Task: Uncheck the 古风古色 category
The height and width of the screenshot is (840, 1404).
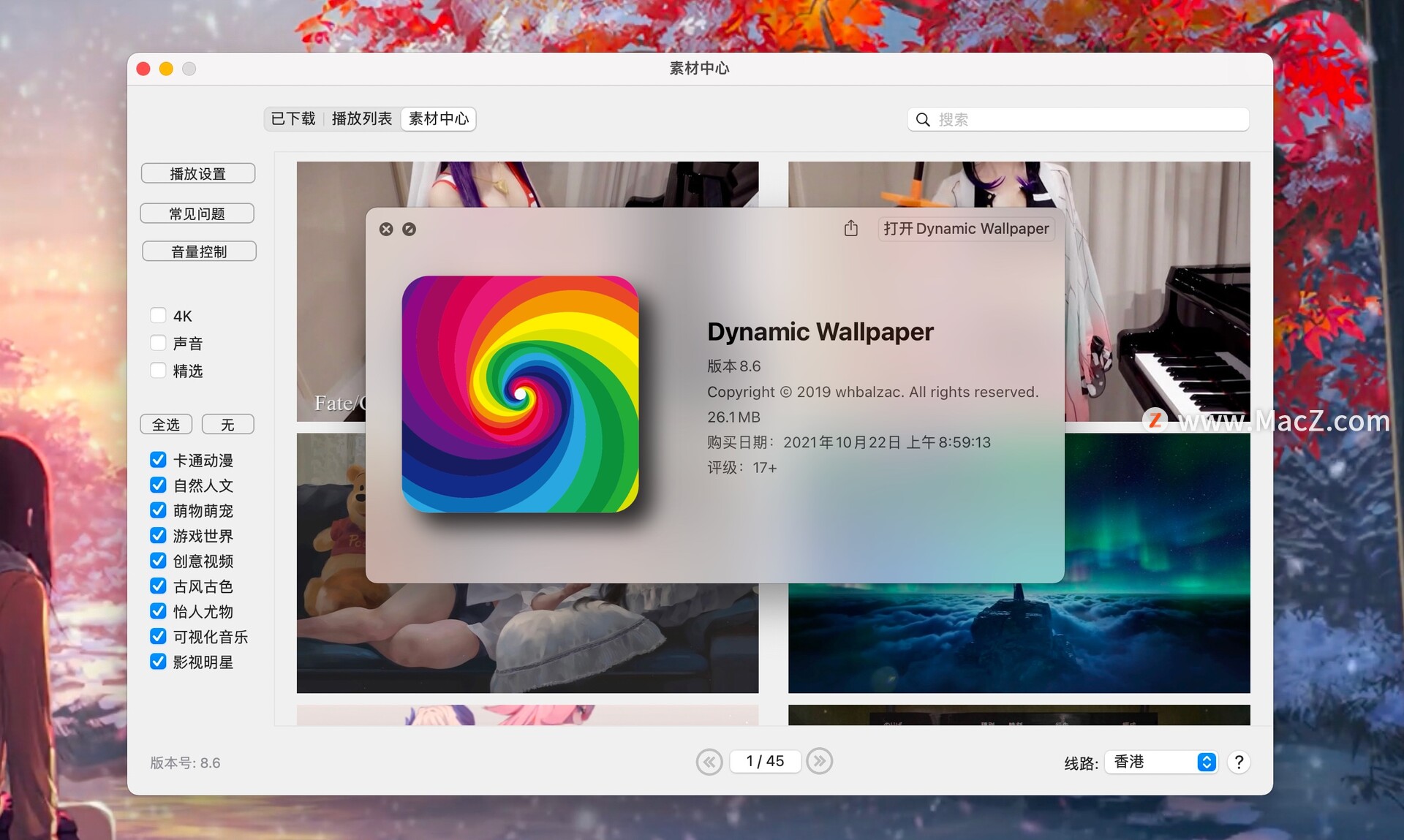Action: point(158,586)
